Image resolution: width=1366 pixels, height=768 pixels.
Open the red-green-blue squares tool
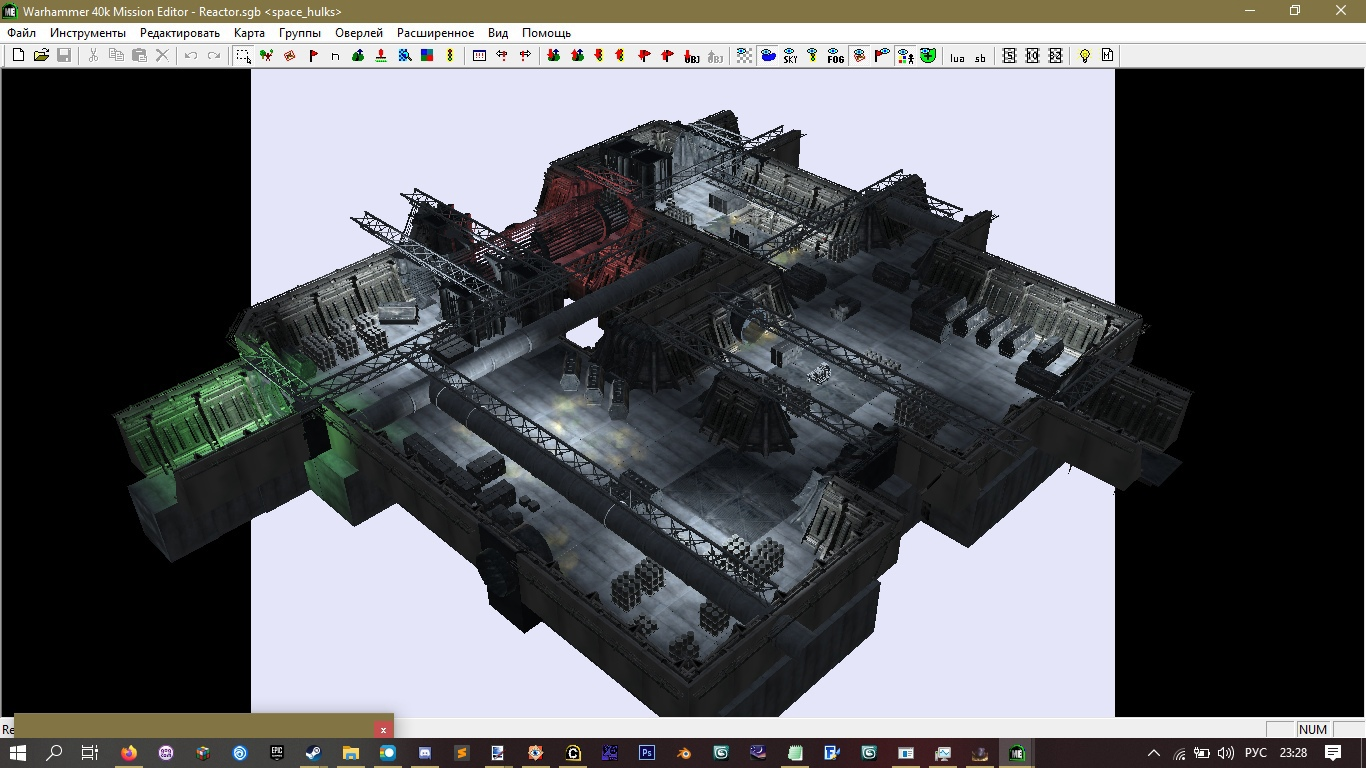(x=427, y=56)
